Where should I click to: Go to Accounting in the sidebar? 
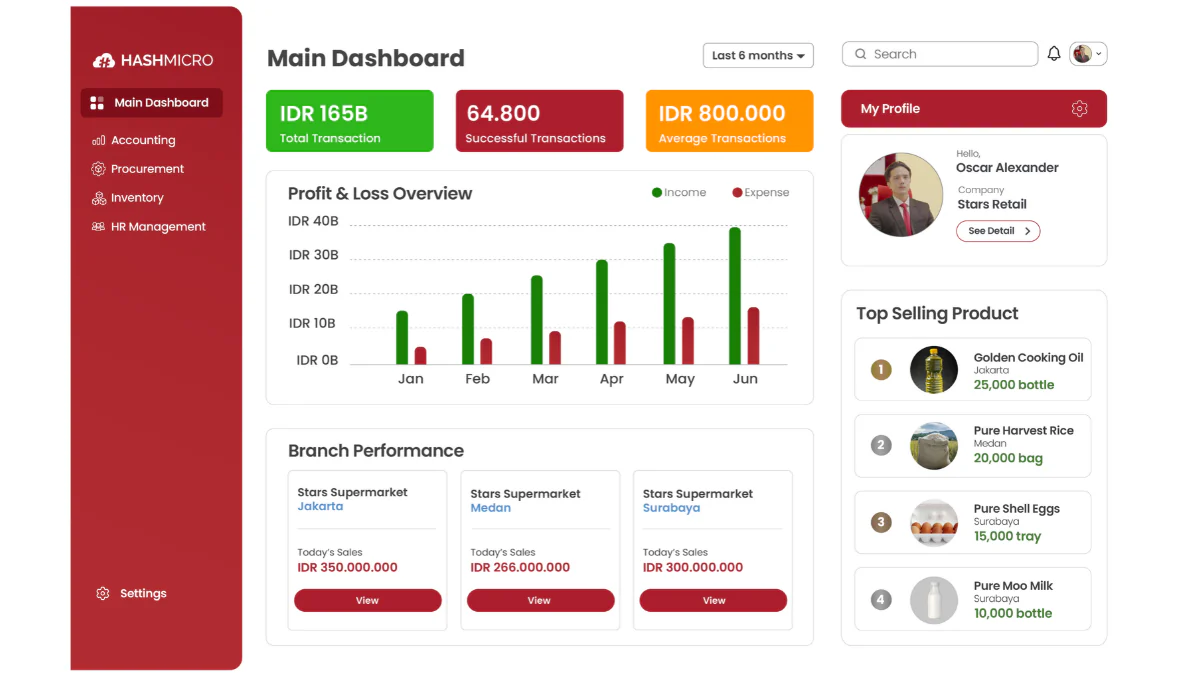tap(134, 141)
